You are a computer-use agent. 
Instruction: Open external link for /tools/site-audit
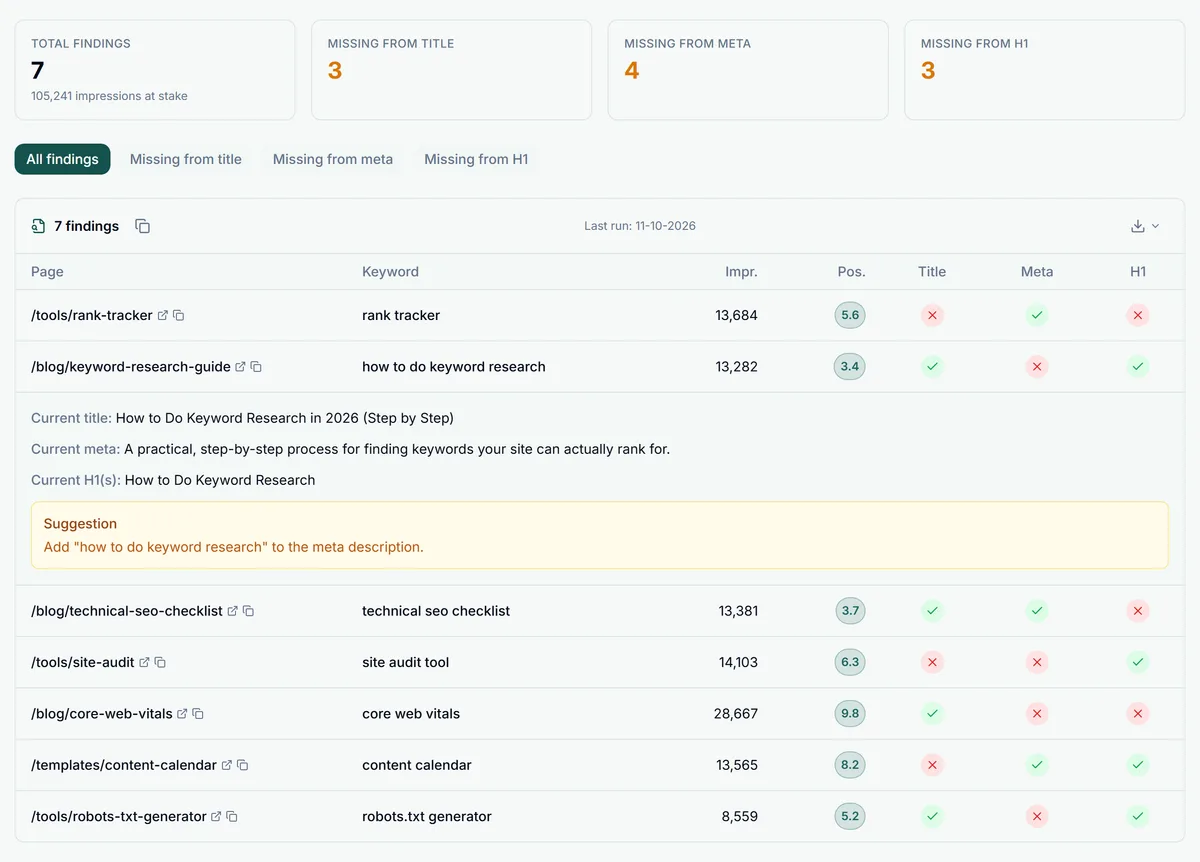point(144,662)
